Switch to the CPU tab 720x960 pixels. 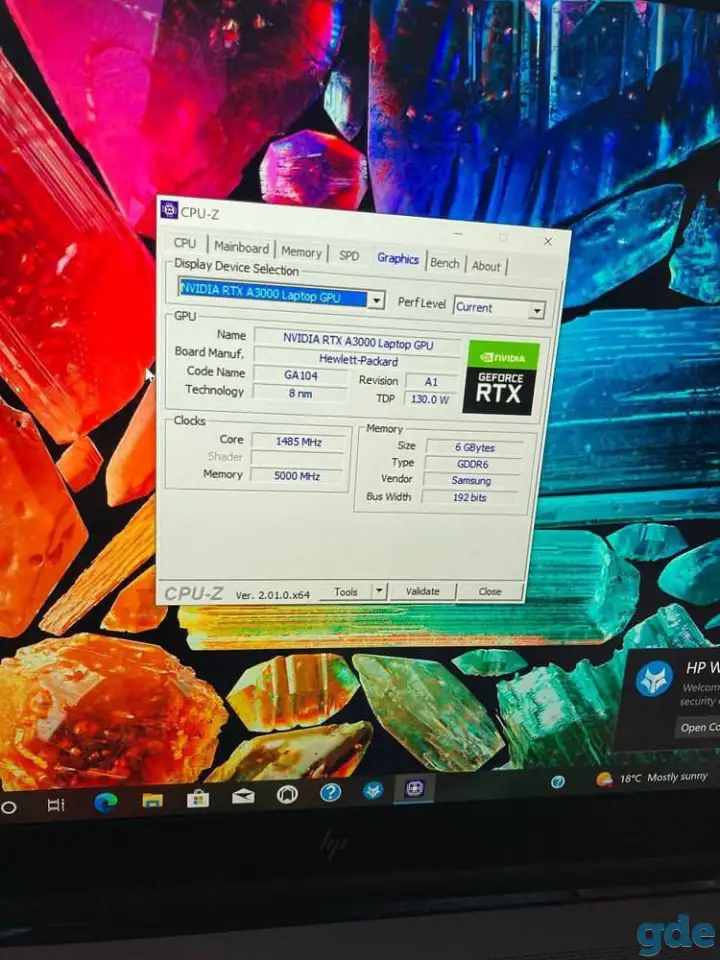(185, 243)
